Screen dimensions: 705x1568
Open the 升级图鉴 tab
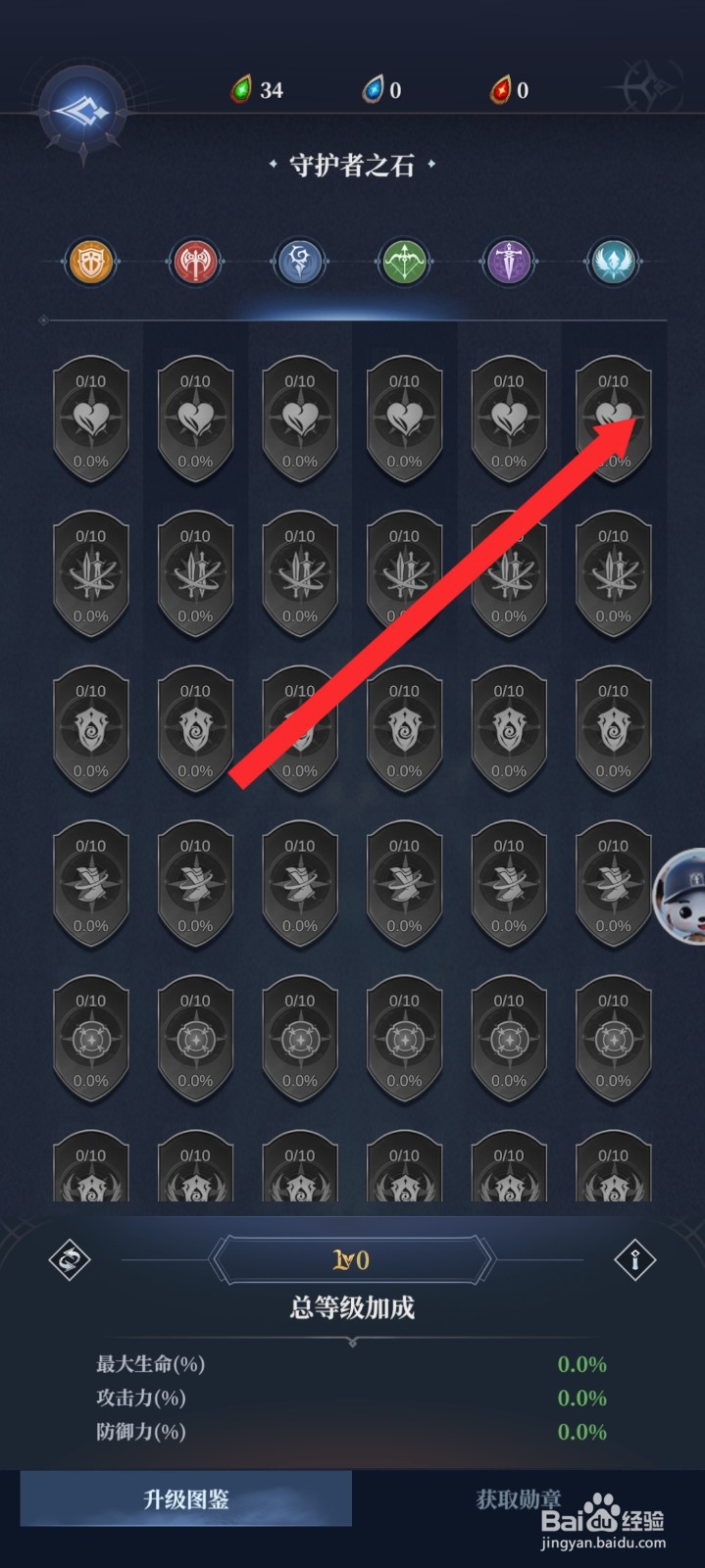click(x=186, y=1499)
